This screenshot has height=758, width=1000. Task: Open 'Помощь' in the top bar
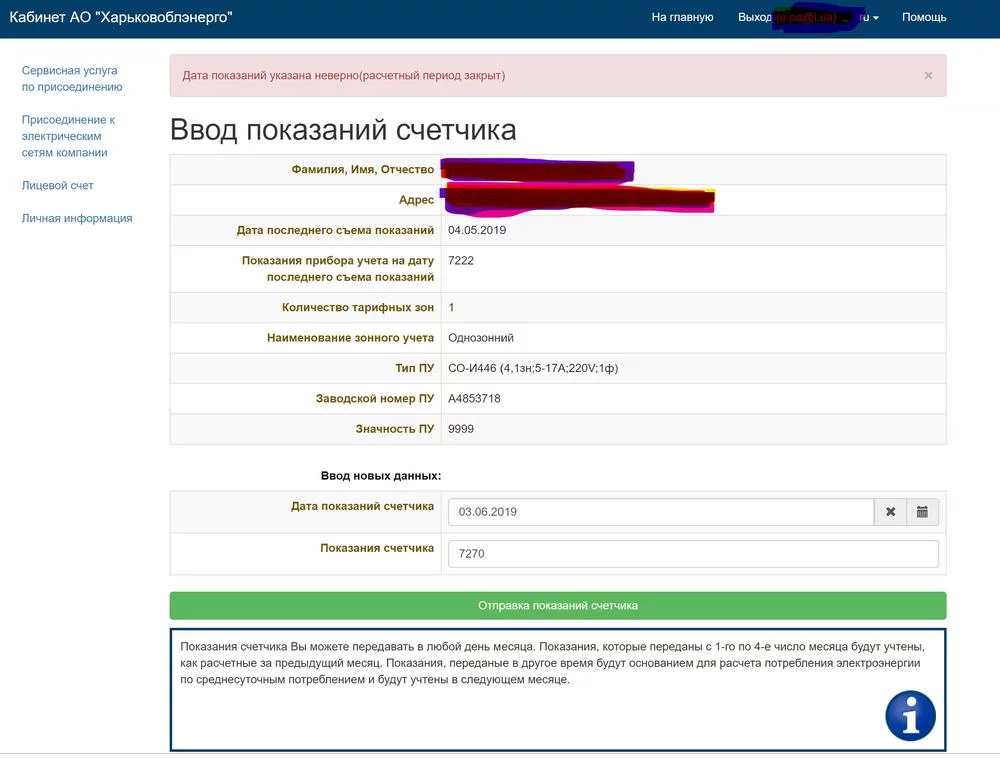pos(923,17)
